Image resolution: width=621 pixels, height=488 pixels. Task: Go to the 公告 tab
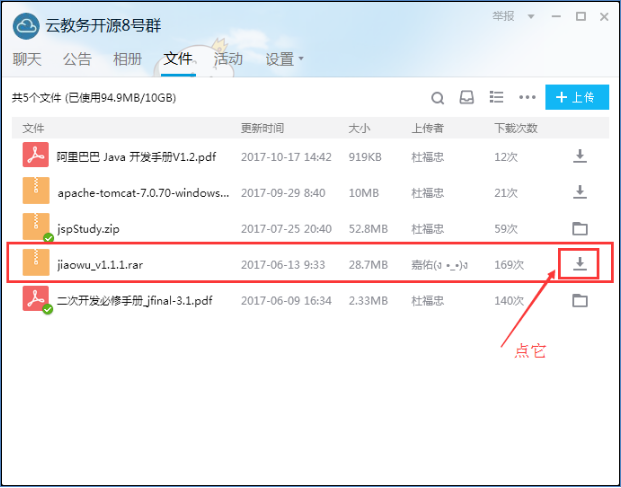click(77, 59)
